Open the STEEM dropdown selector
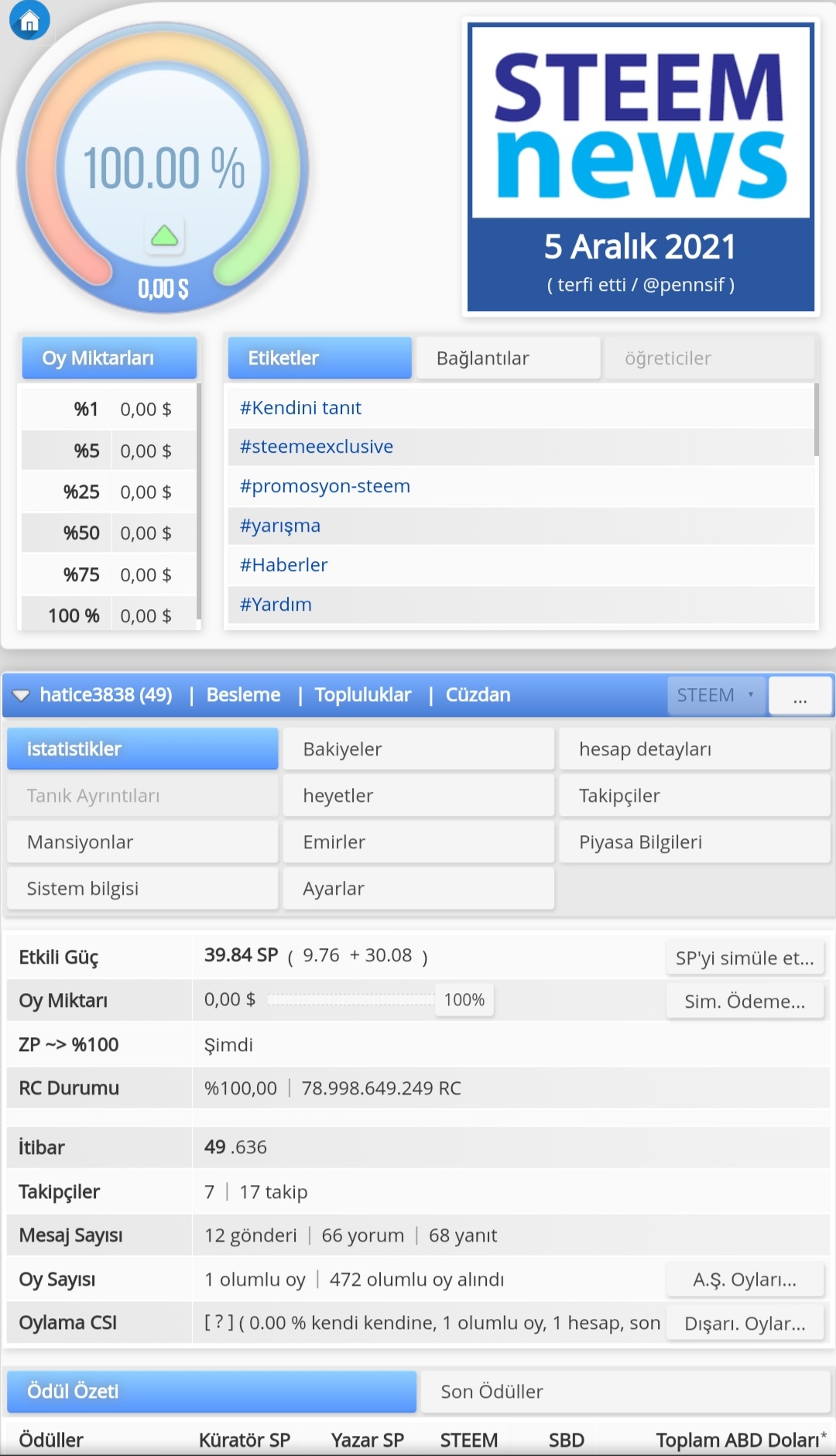 pos(716,695)
